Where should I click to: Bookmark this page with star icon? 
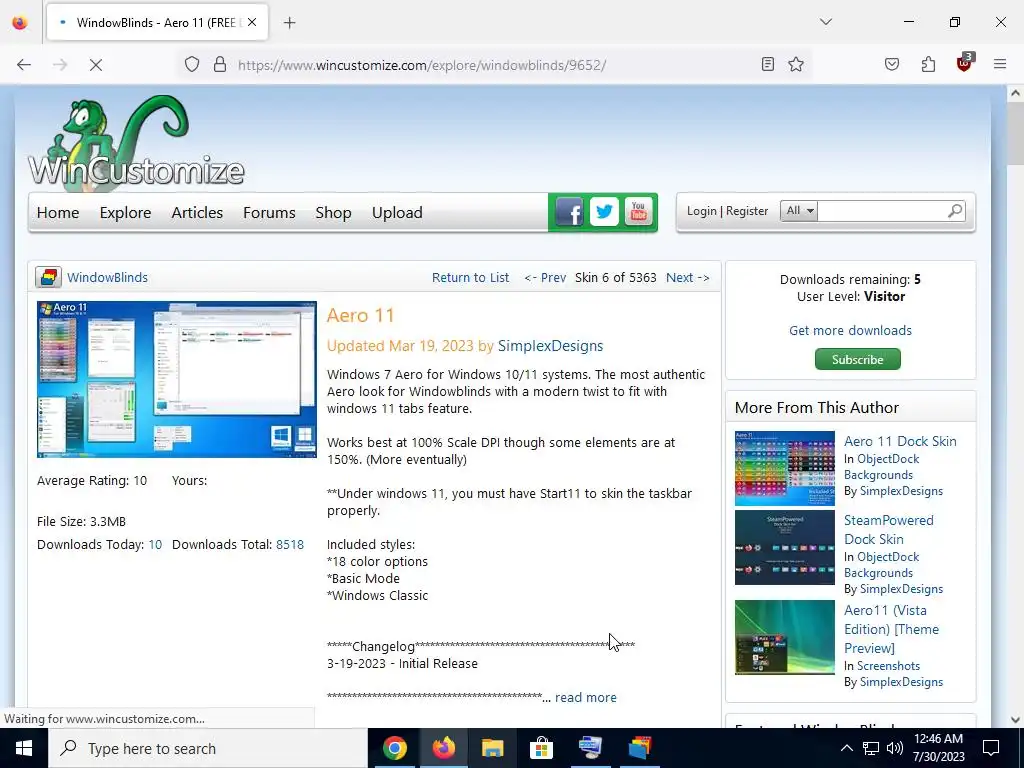coord(795,64)
